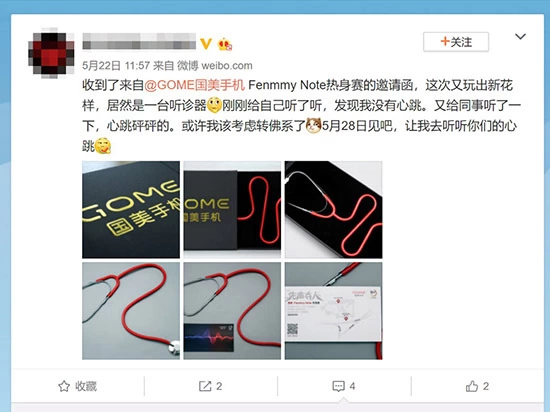Open the stethoscope in black box thumbnail

click(334, 210)
